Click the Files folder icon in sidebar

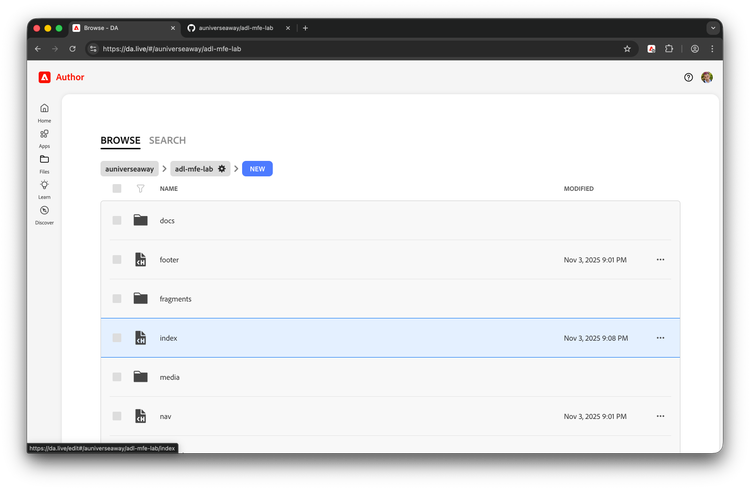[44, 160]
